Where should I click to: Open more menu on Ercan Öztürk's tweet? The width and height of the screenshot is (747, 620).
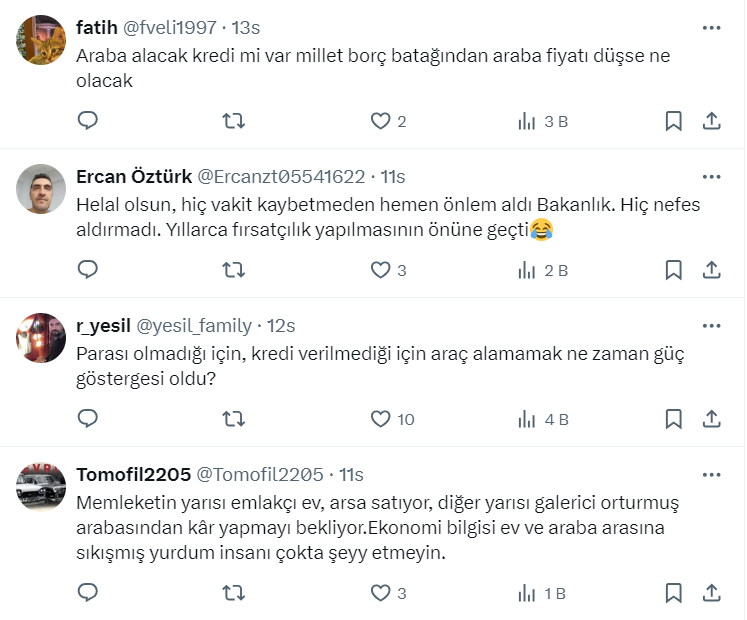711,177
